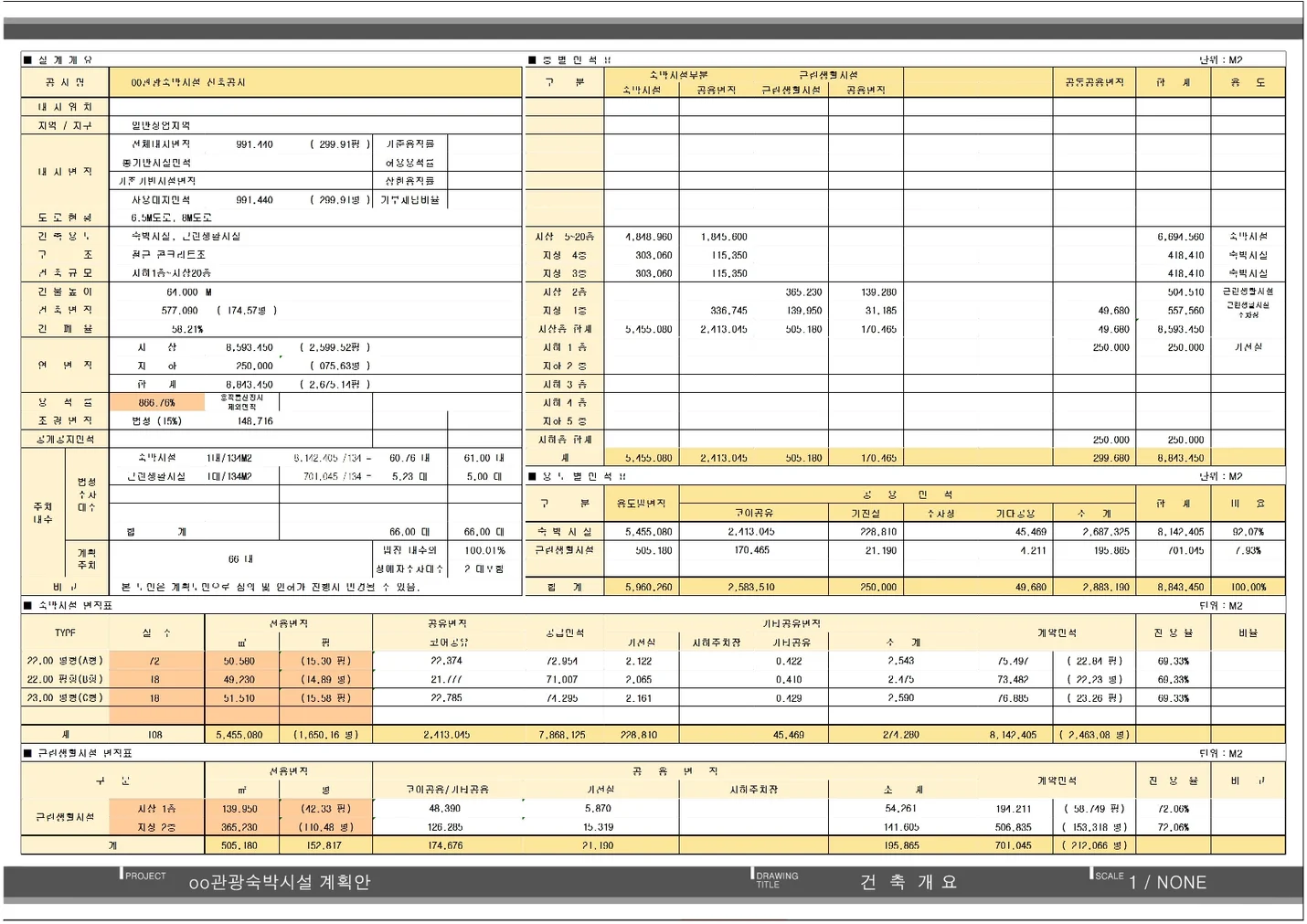Click the parking ratio value 100.01%
This screenshot has width=1307, height=924.
click(484, 551)
